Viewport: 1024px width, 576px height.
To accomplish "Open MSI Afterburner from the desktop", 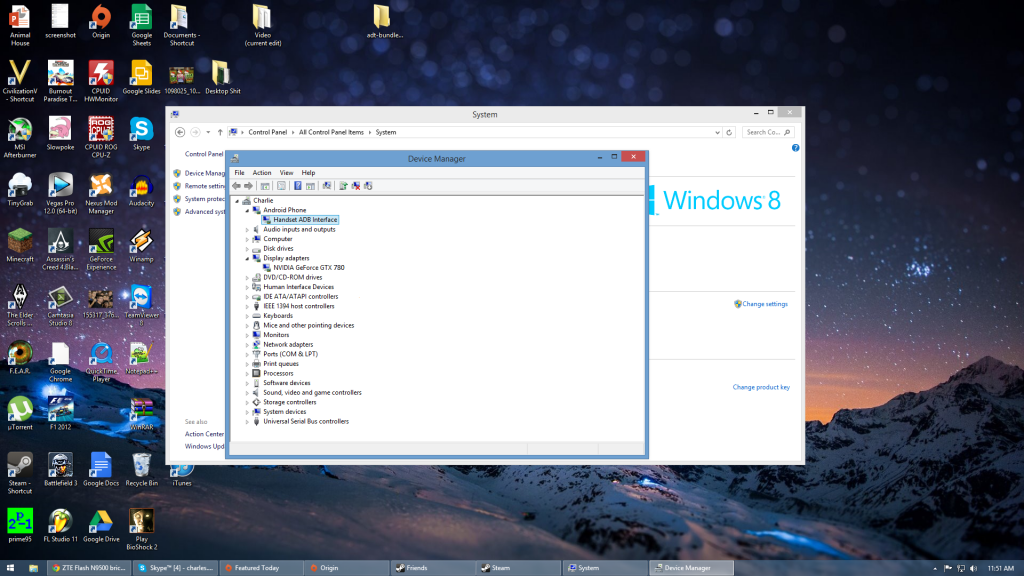I will (19, 128).
